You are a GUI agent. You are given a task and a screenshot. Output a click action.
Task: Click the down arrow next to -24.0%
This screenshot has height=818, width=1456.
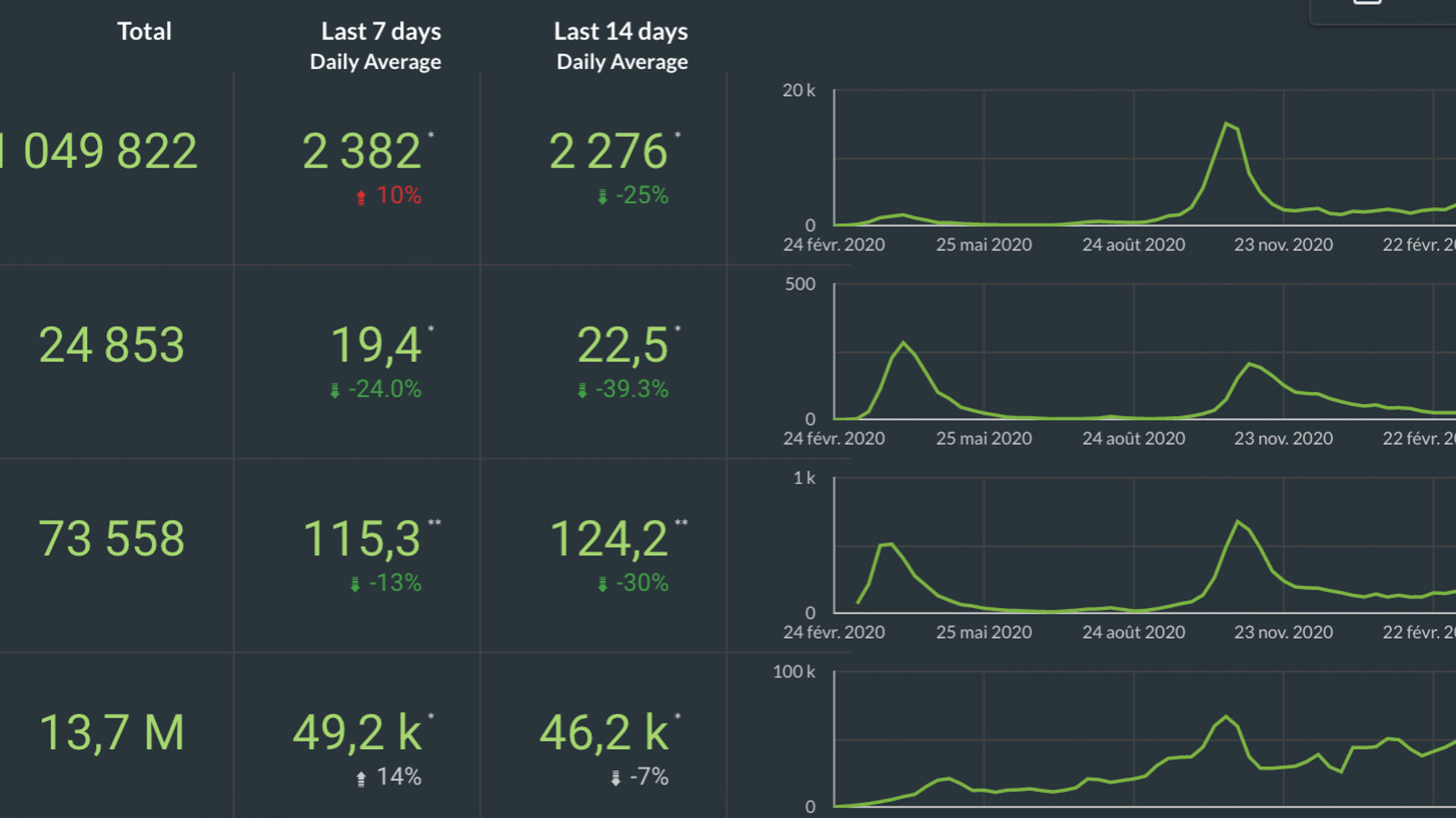334,390
